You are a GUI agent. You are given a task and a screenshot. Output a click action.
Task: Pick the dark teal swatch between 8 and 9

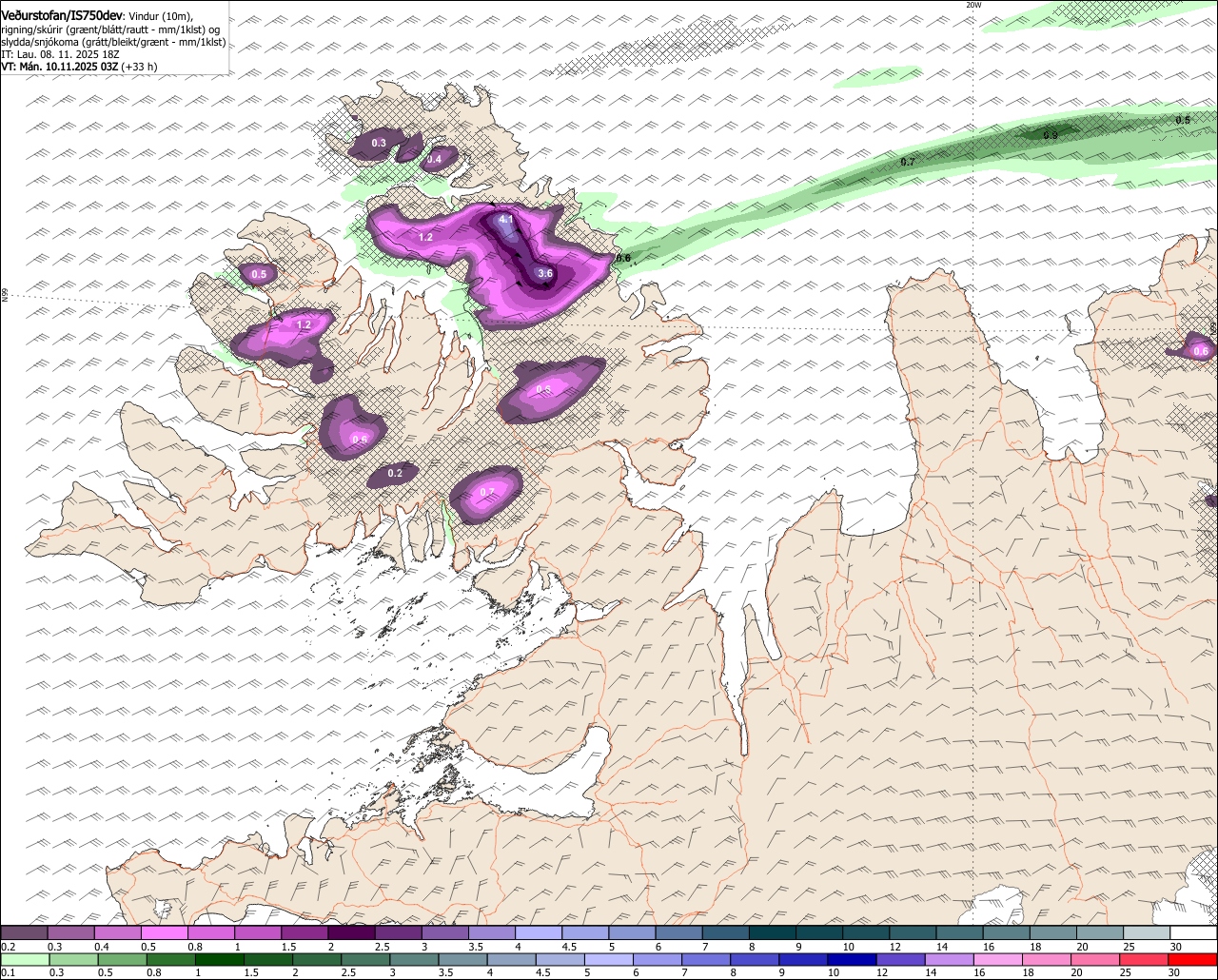(773, 933)
